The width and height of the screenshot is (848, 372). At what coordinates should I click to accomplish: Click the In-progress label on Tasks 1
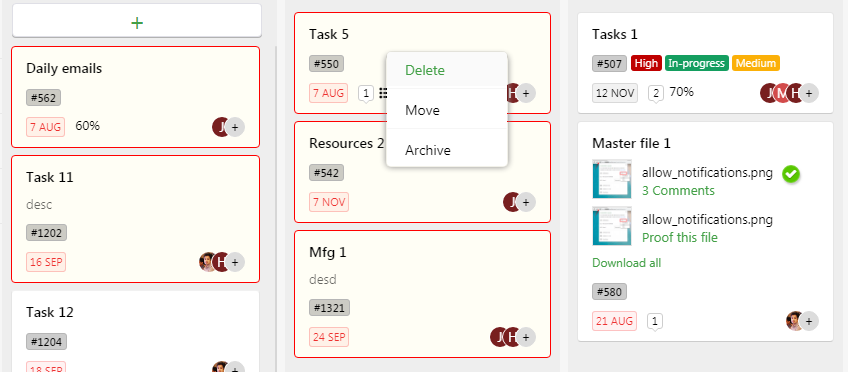(697, 63)
